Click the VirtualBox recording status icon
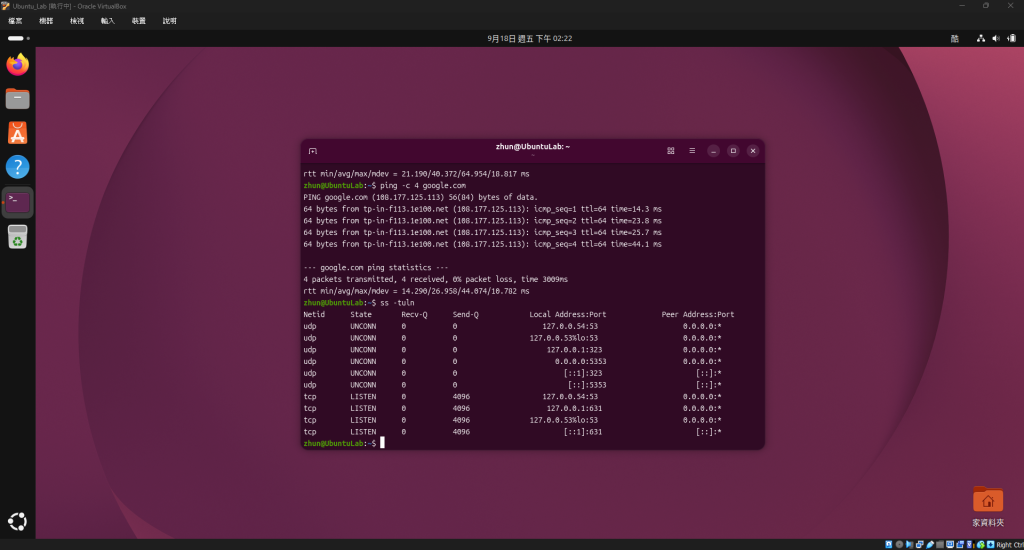Image resolution: width=1024 pixels, height=550 pixels. coord(960,544)
